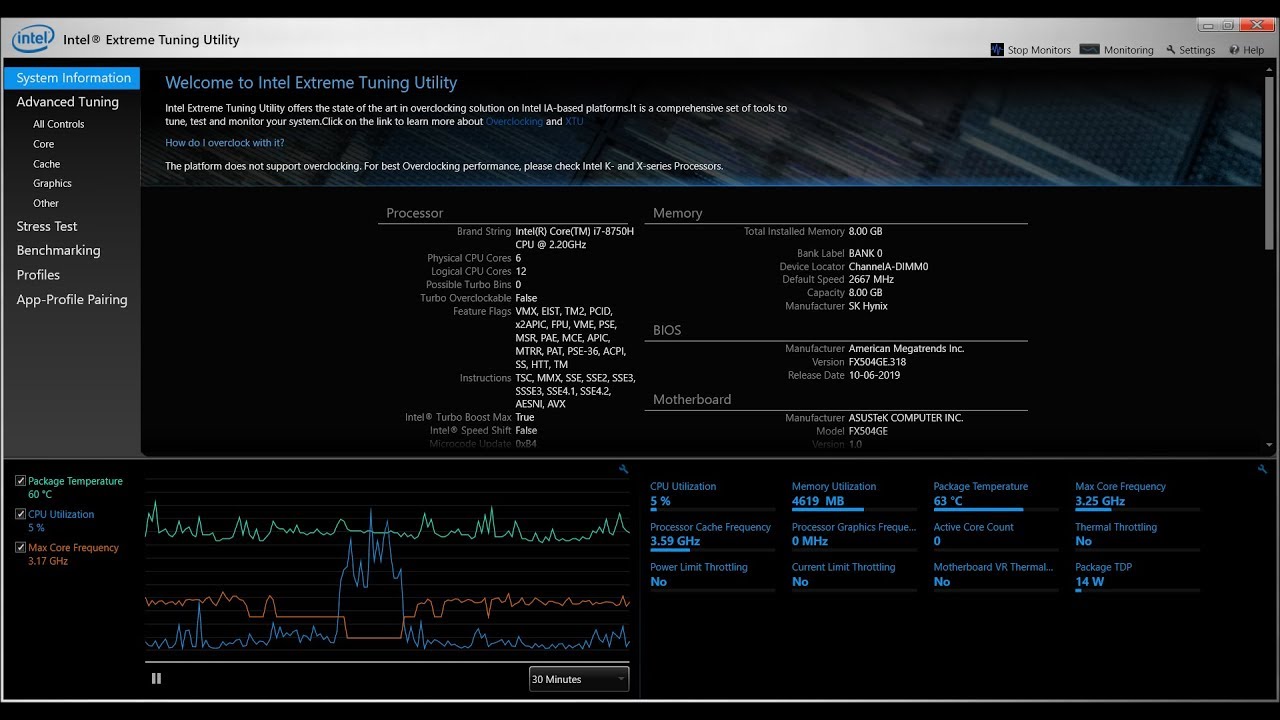Go to Benchmarking section
1280x720 pixels.
(59, 251)
